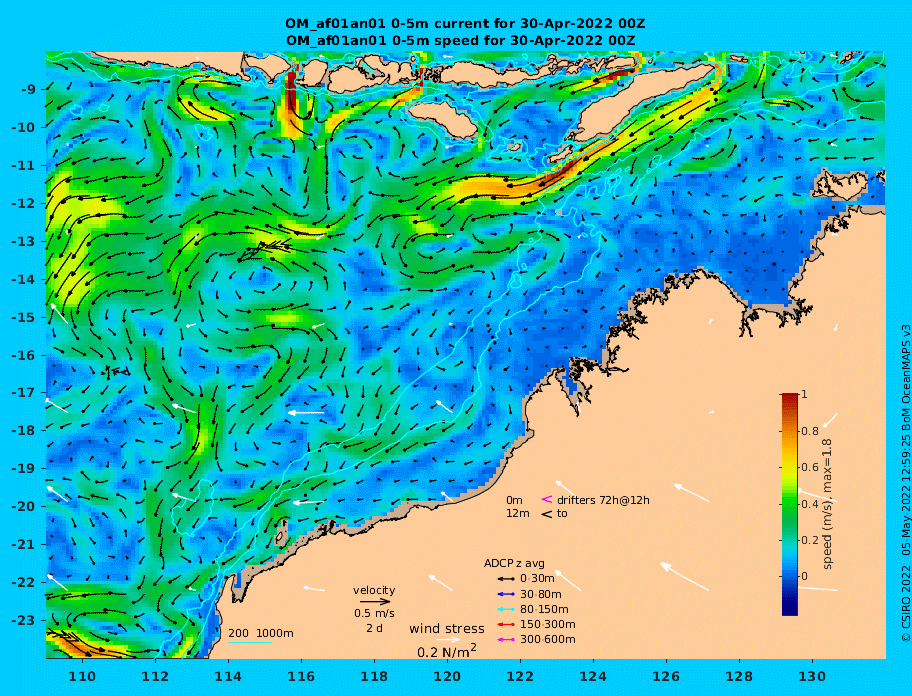
Task: Click the 'to' text in drifter legend
Action: pos(562,514)
